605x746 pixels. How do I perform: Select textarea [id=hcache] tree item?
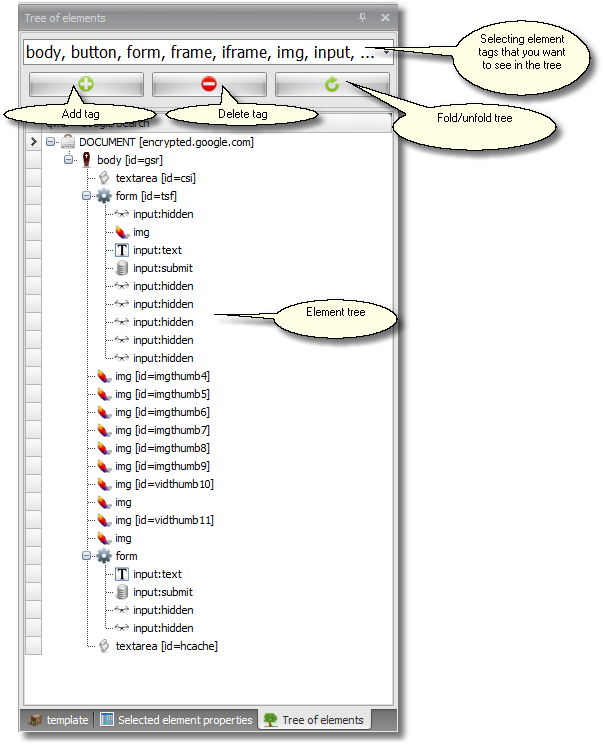point(166,646)
